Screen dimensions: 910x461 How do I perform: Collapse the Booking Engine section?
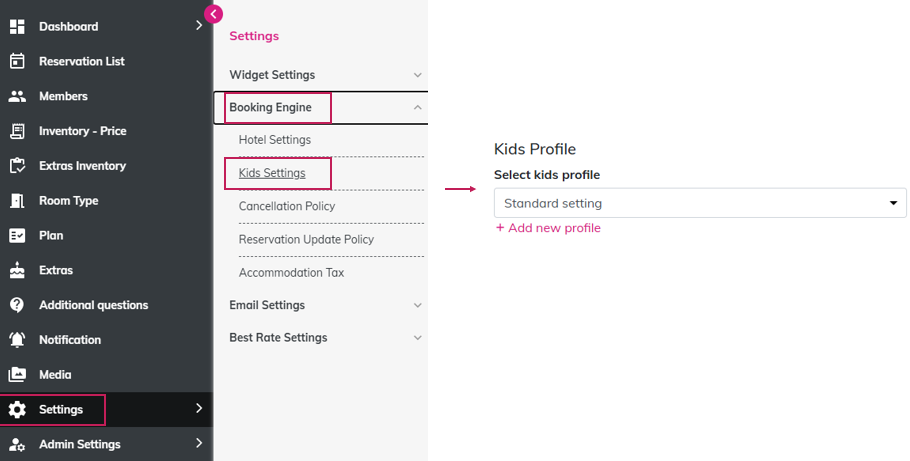418,107
